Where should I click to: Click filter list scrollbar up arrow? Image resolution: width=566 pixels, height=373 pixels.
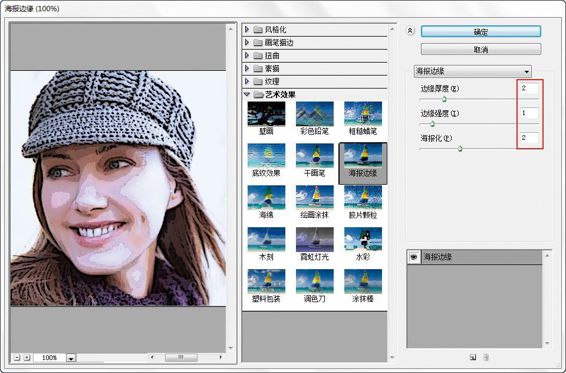point(392,29)
